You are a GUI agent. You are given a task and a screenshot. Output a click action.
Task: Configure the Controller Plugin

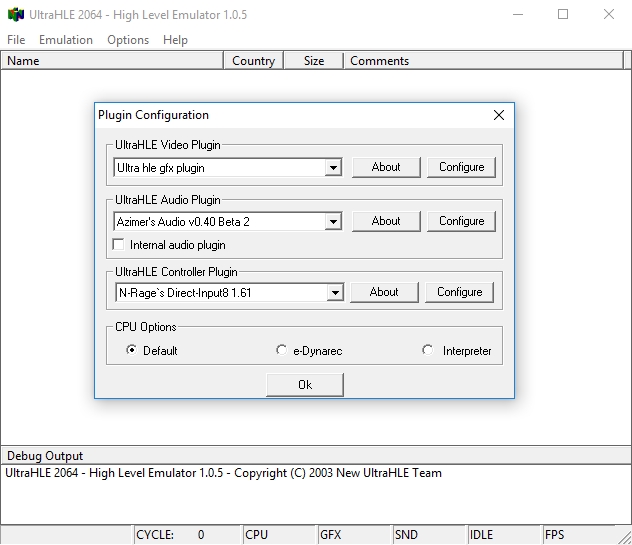[459, 292]
